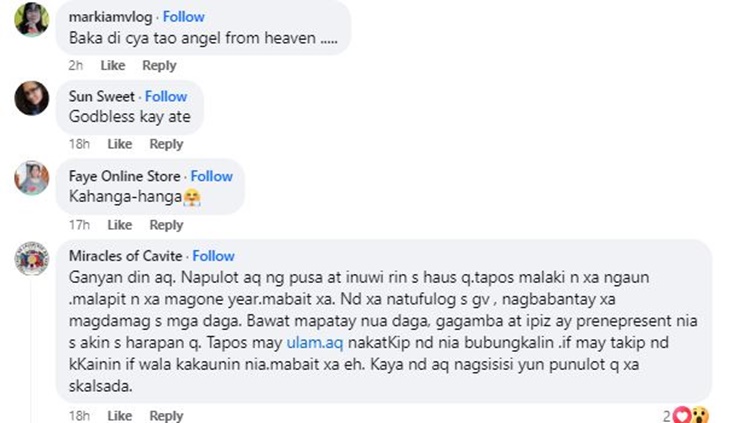
Task: Reply to Sun Sweet's comment
Action: (x=166, y=144)
